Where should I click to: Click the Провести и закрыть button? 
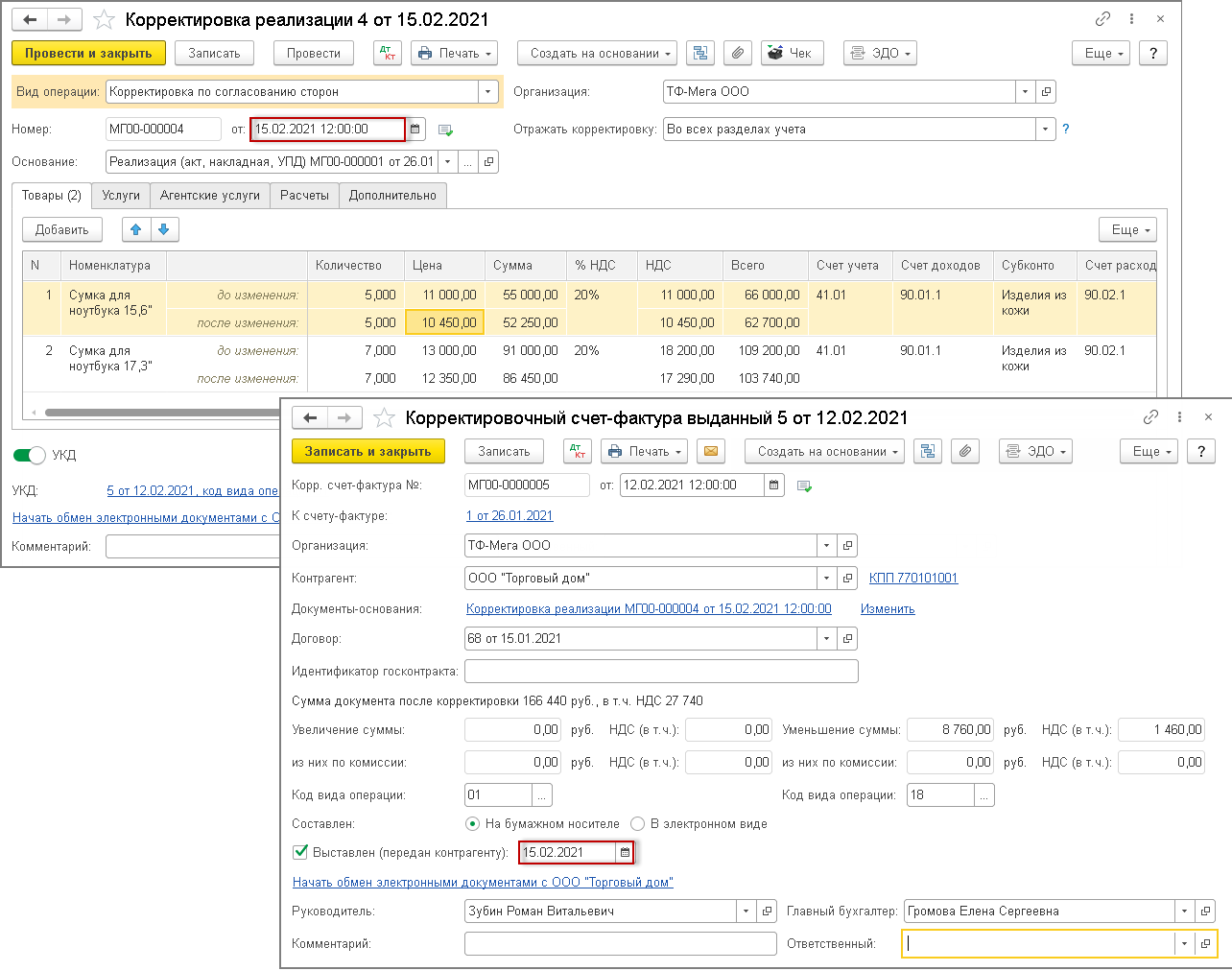point(88,53)
